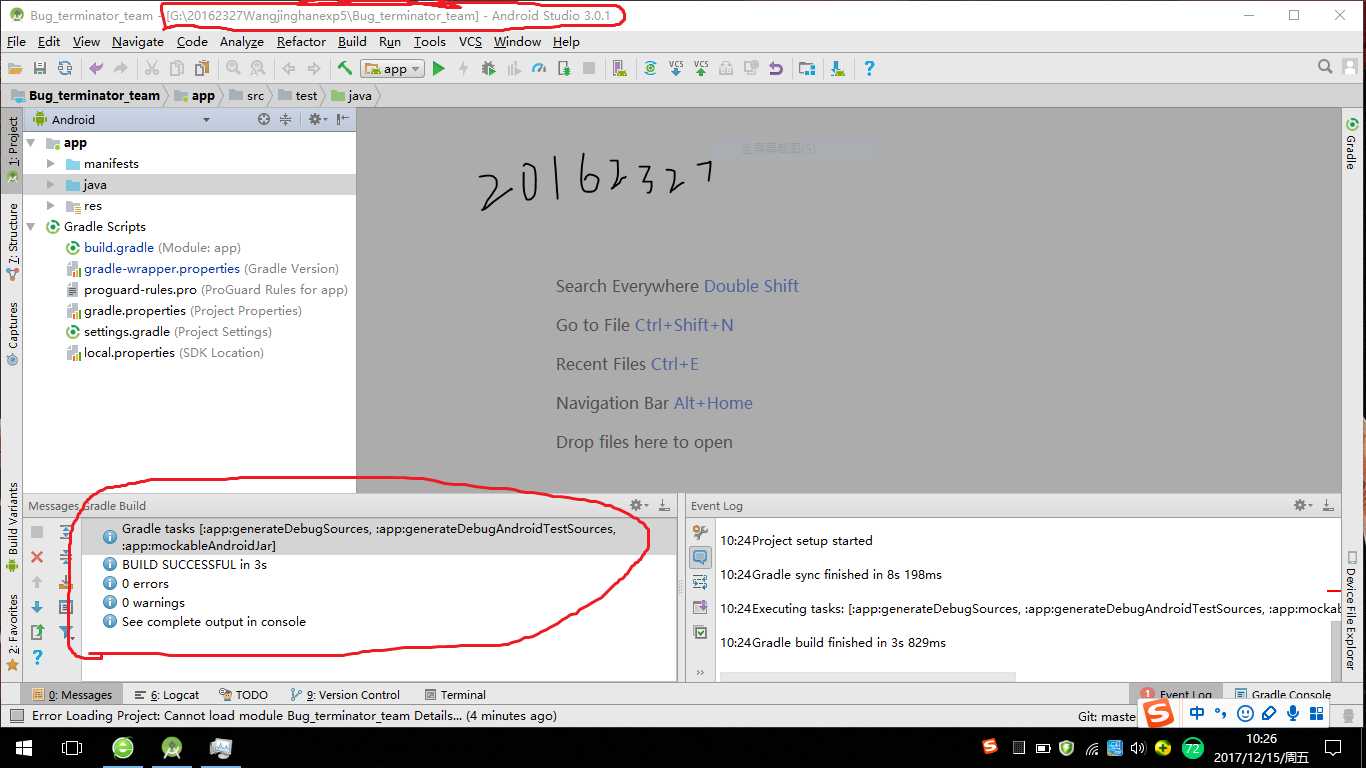1366x768 pixels.
Task: Click the Help question mark toolbar icon
Action: click(x=869, y=68)
